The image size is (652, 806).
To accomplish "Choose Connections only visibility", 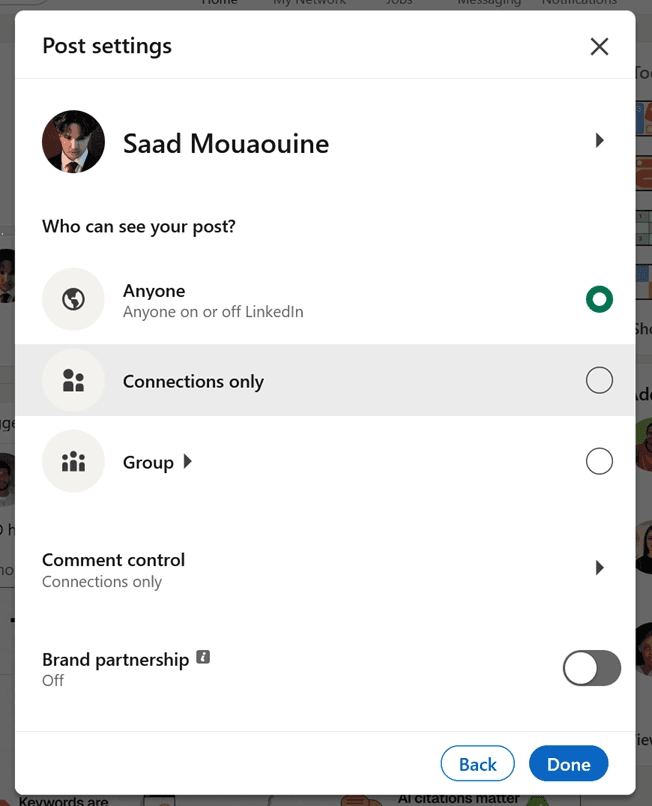I will click(x=599, y=380).
